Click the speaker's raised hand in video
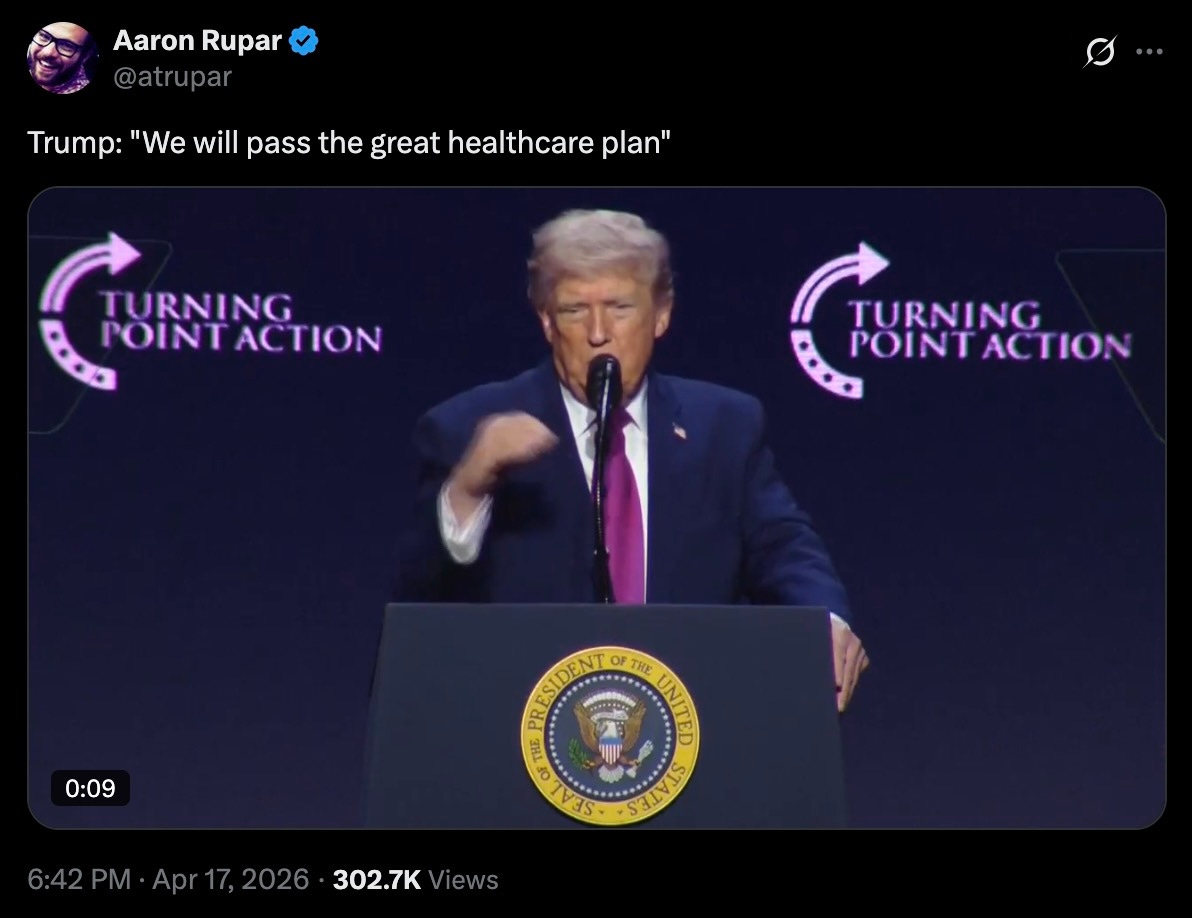 499,452
